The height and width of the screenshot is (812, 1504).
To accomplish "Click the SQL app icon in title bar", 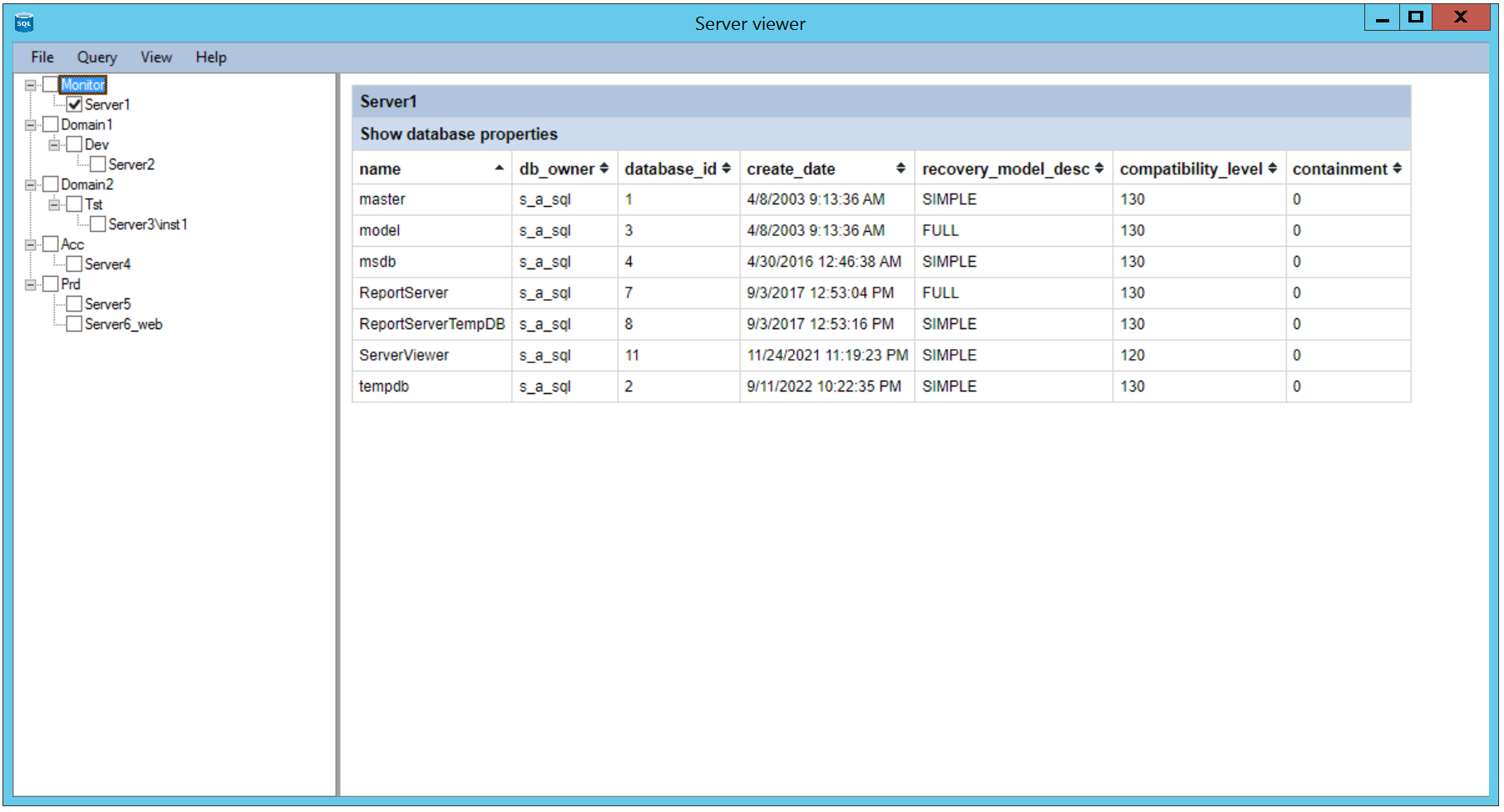I will coord(24,22).
